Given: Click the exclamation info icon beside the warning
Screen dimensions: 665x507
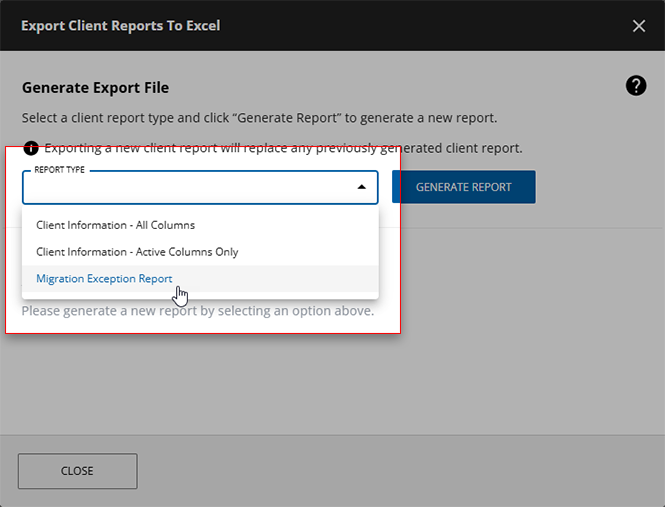Looking at the screenshot, I should tap(31, 148).
